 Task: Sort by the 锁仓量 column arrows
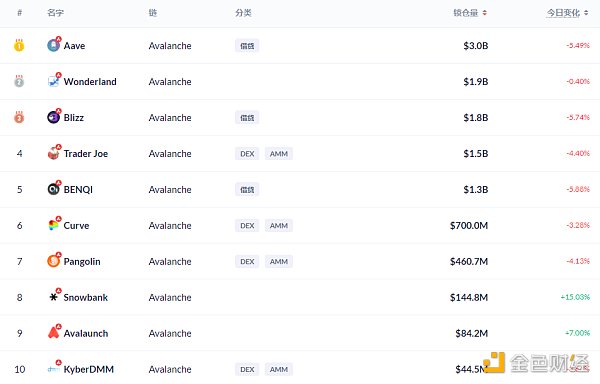click(484, 13)
